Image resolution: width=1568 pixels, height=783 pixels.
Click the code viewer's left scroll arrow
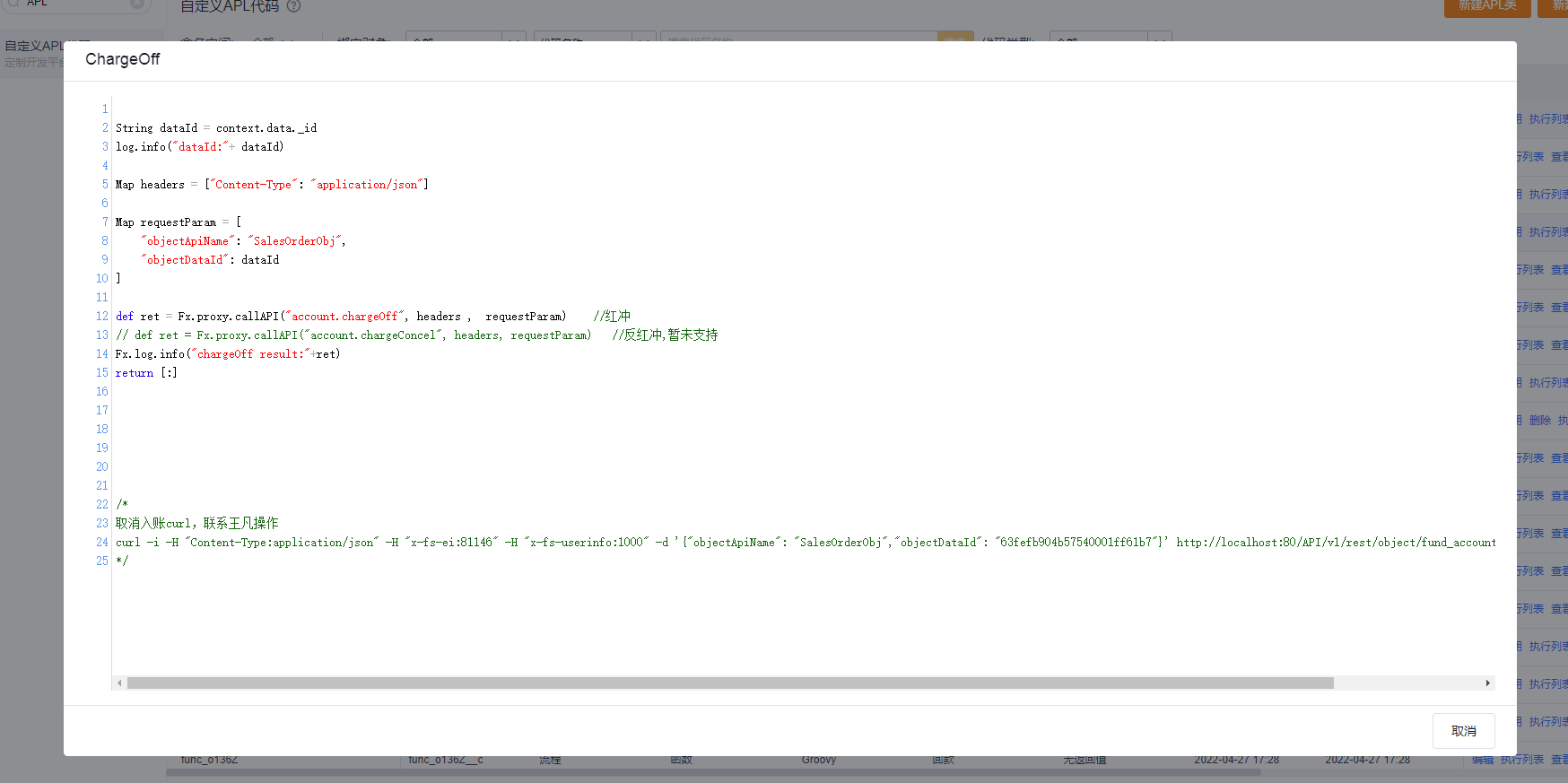click(119, 683)
